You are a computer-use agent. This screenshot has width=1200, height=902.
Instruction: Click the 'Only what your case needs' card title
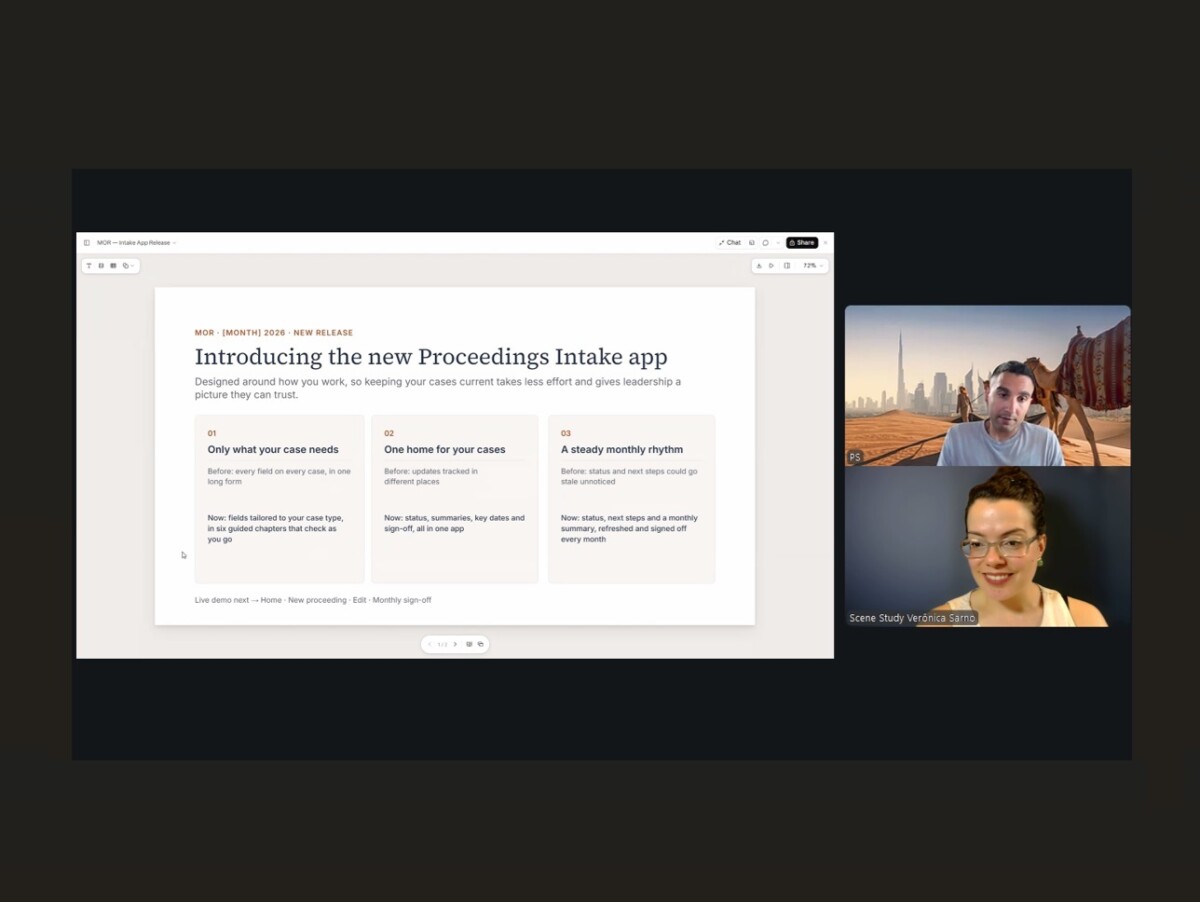pyautogui.click(x=273, y=450)
